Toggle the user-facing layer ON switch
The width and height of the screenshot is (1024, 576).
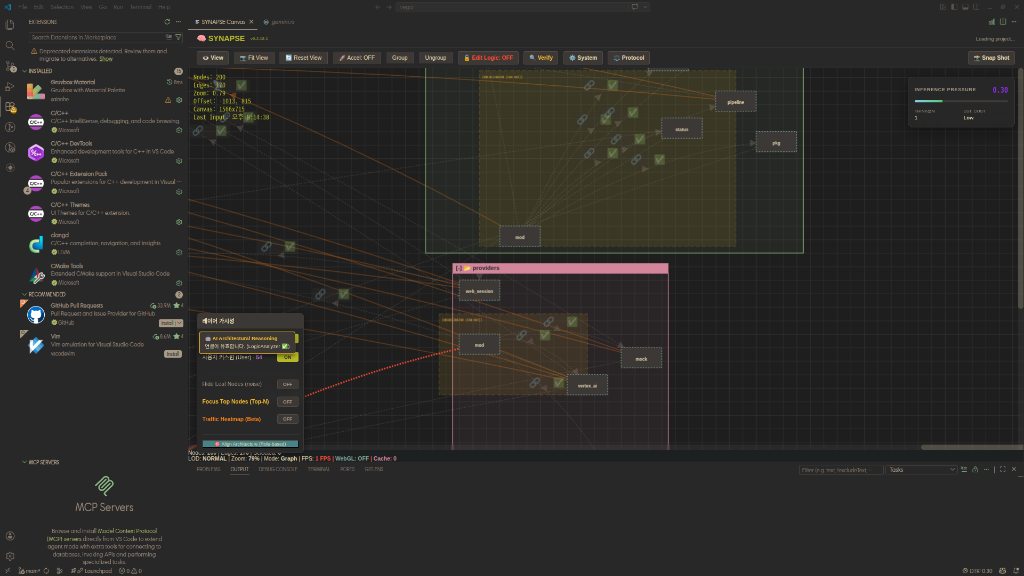point(287,357)
